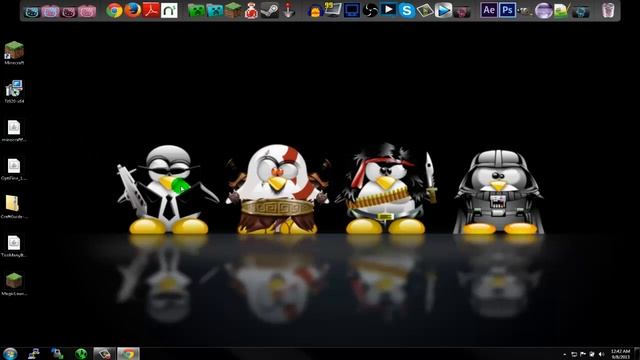Launch Skype from the dock
The height and width of the screenshot is (360, 640).
coord(407,10)
